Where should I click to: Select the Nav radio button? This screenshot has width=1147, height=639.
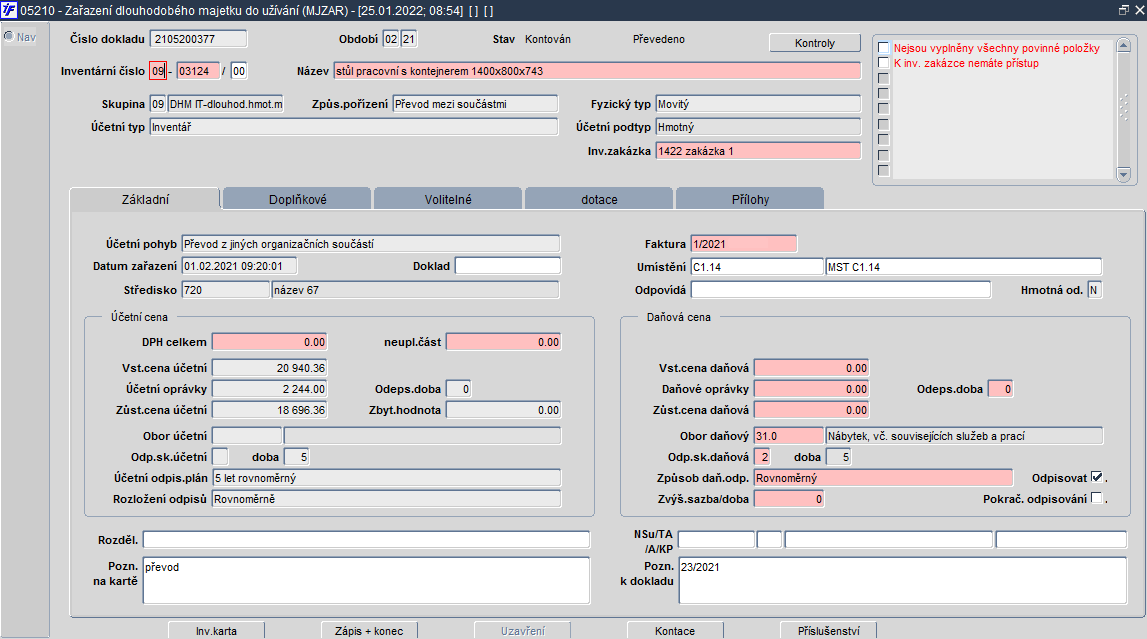pyautogui.click(x=8, y=37)
